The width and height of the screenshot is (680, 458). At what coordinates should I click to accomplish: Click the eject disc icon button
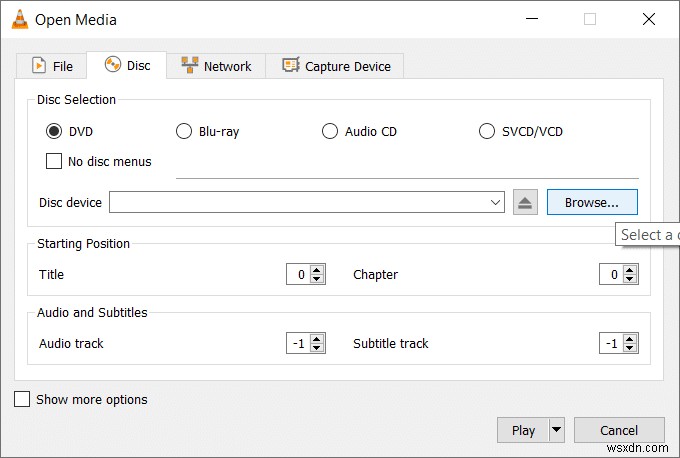[526, 202]
